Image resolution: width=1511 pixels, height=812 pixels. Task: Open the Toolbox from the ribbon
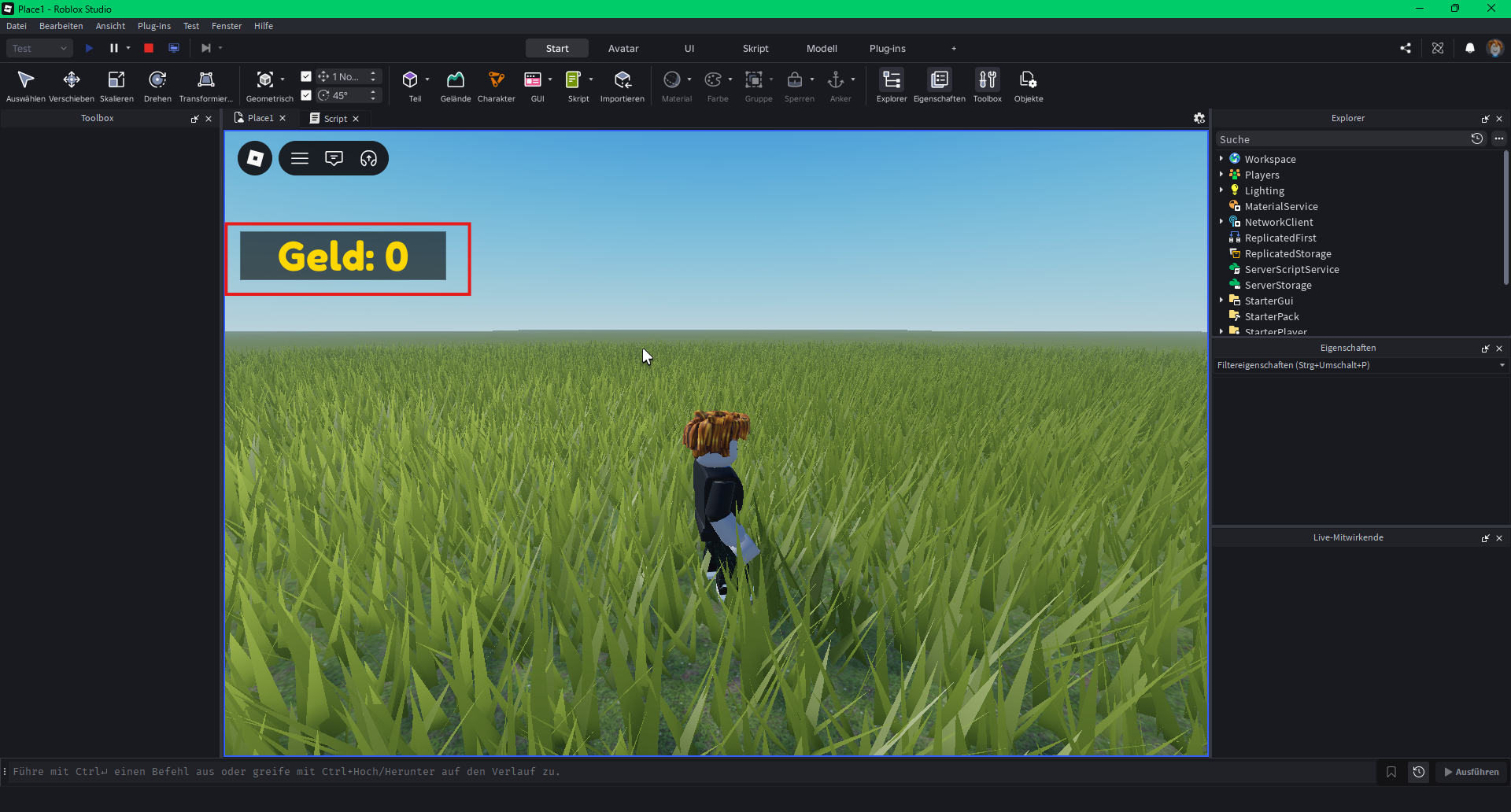[988, 86]
